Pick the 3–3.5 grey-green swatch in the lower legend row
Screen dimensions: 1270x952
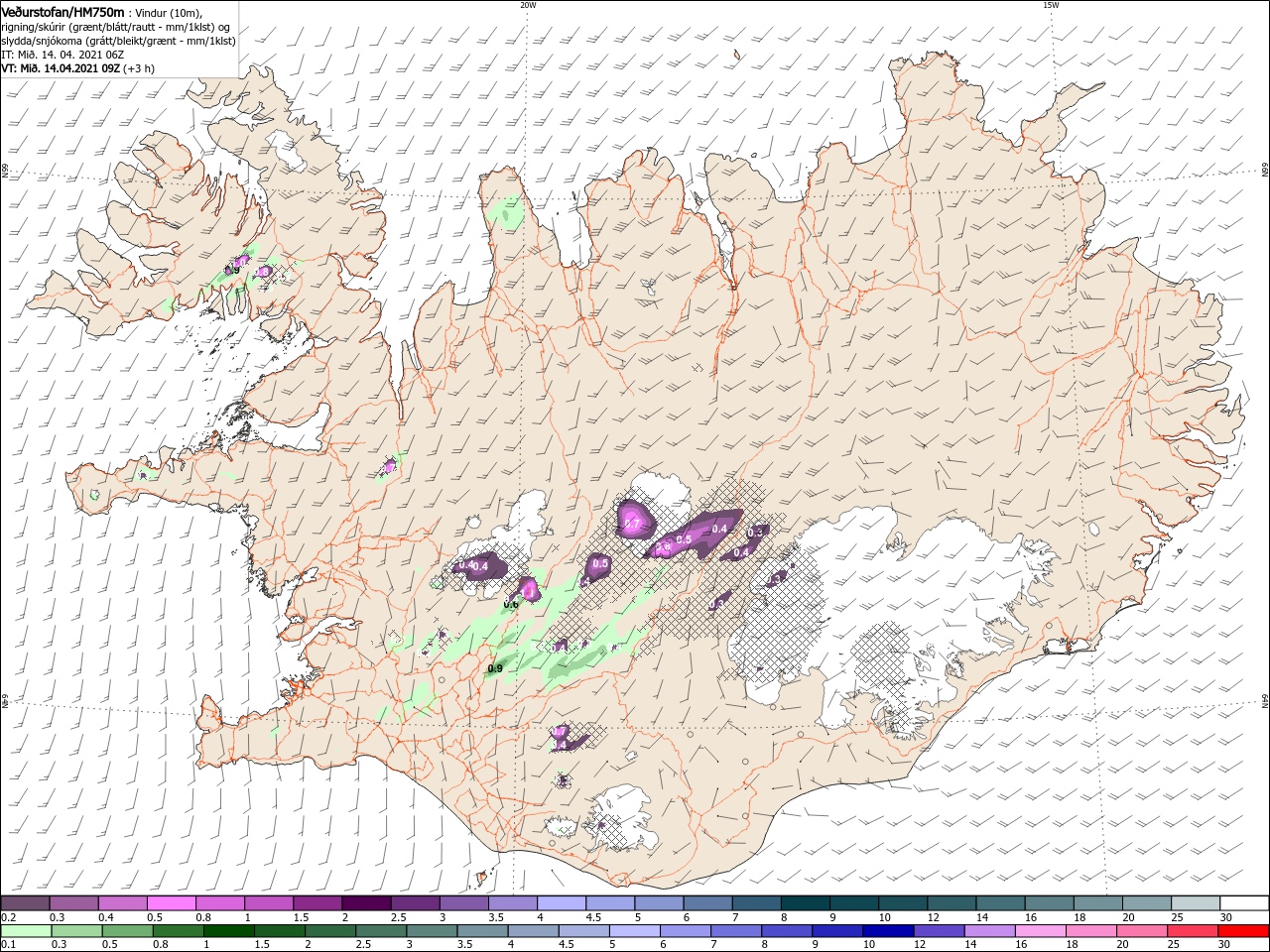pyautogui.click(x=434, y=931)
